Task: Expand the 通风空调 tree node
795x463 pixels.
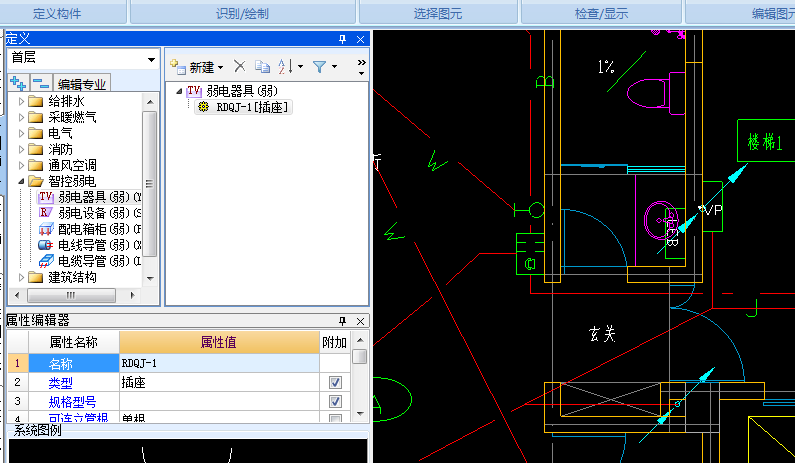Action: [x=21, y=165]
